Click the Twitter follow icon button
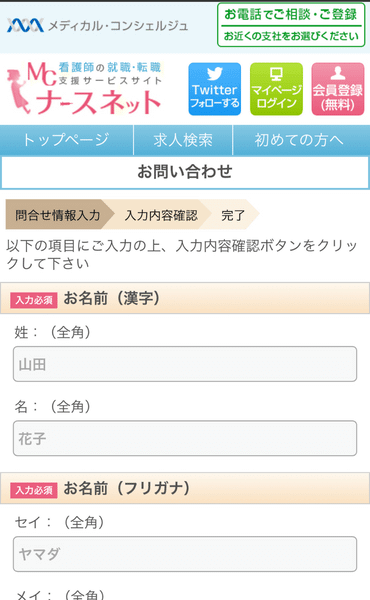This screenshot has width=370, height=600. [215, 89]
